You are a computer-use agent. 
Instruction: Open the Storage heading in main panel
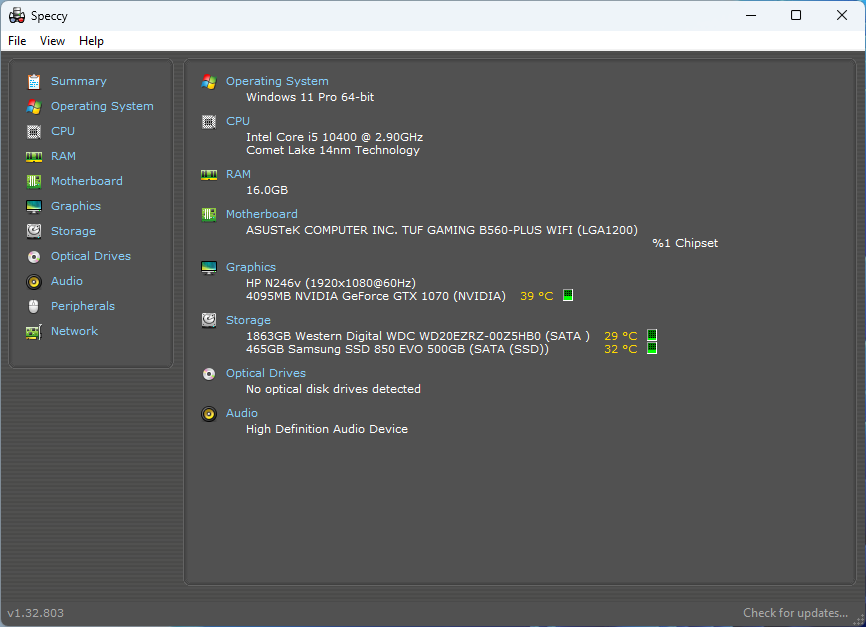[x=248, y=320]
